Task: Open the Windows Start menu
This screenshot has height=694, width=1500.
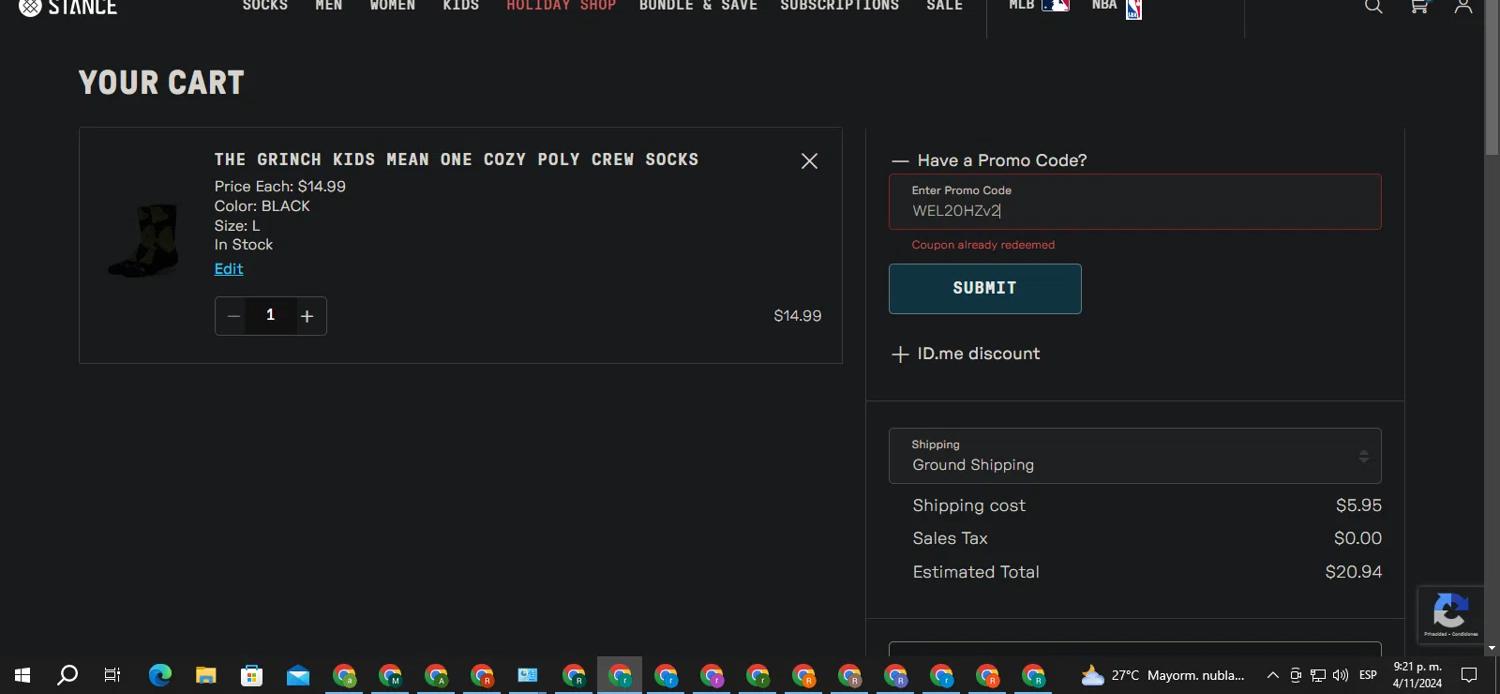Action: 22,675
